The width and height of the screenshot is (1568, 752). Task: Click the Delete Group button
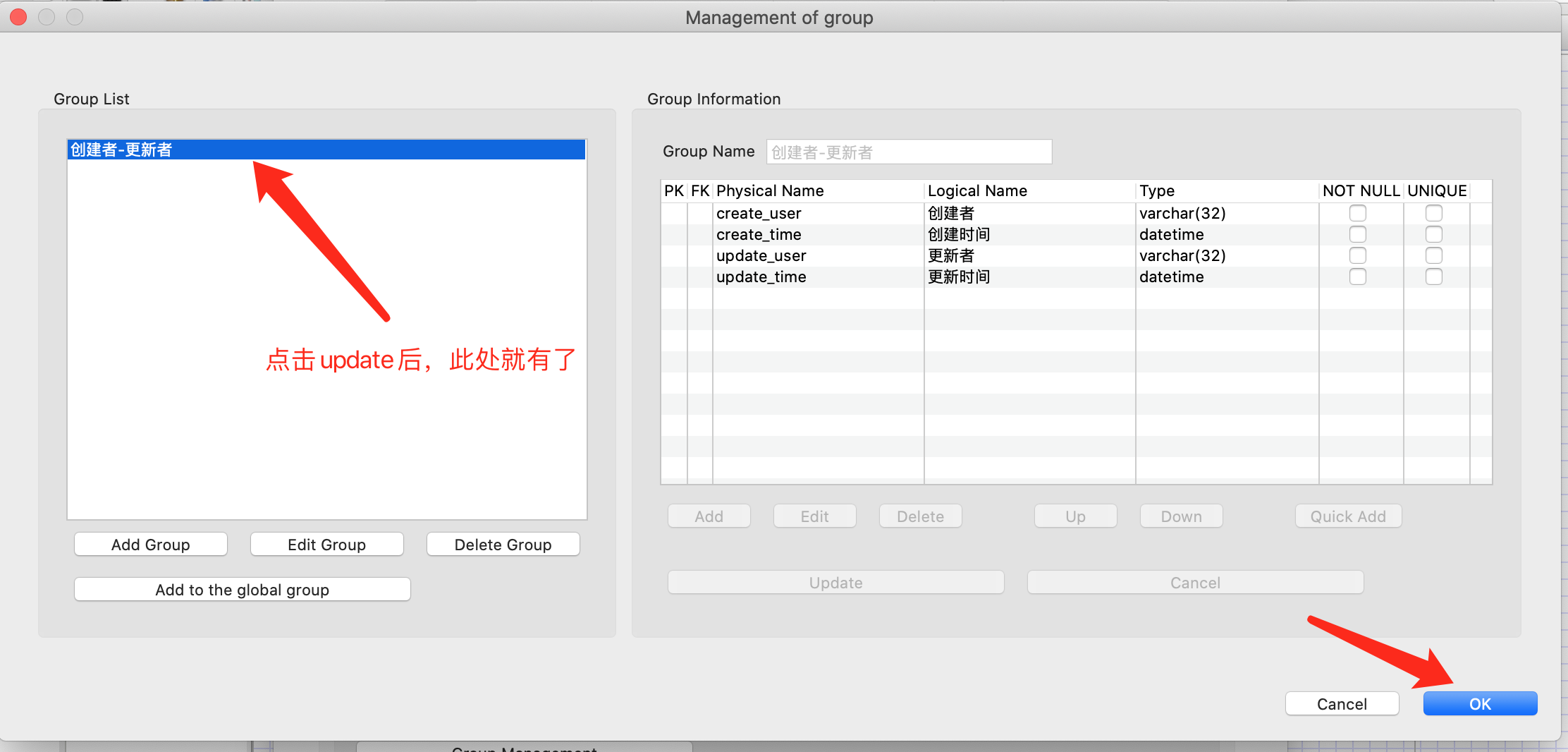tap(503, 544)
